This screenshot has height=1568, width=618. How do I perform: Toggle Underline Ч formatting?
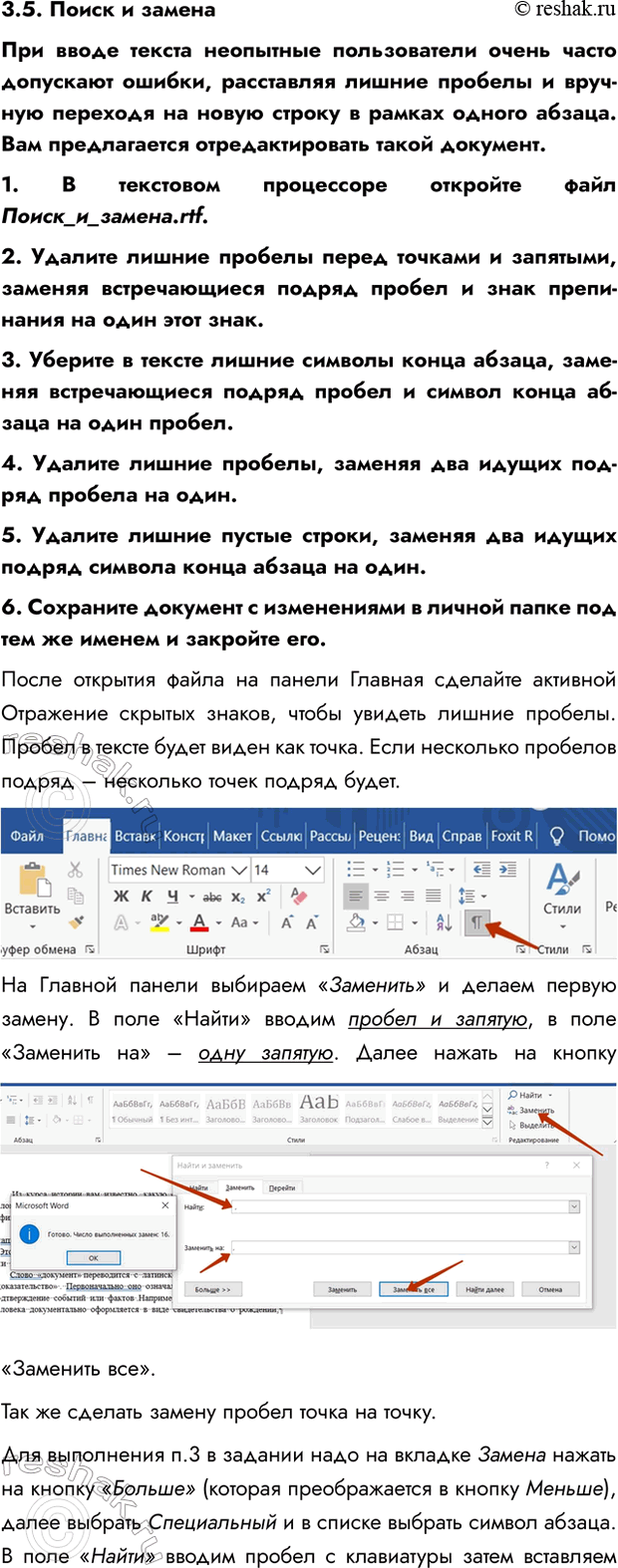(x=172, y=897)
